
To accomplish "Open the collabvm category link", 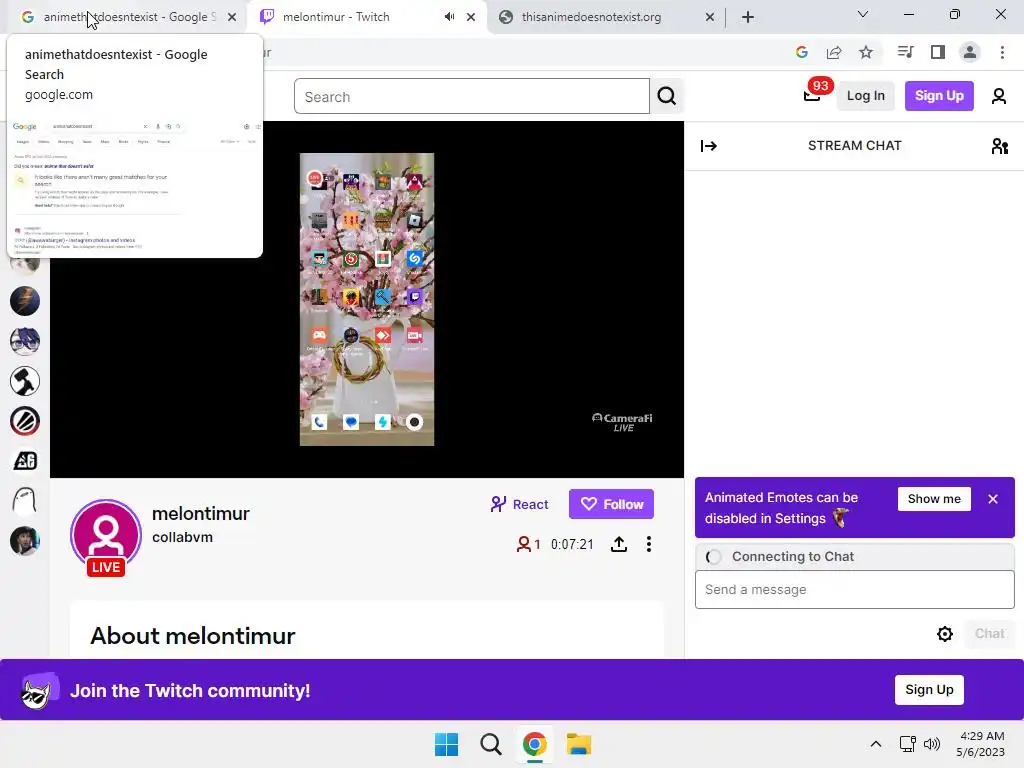I will (x=182, y=537).
